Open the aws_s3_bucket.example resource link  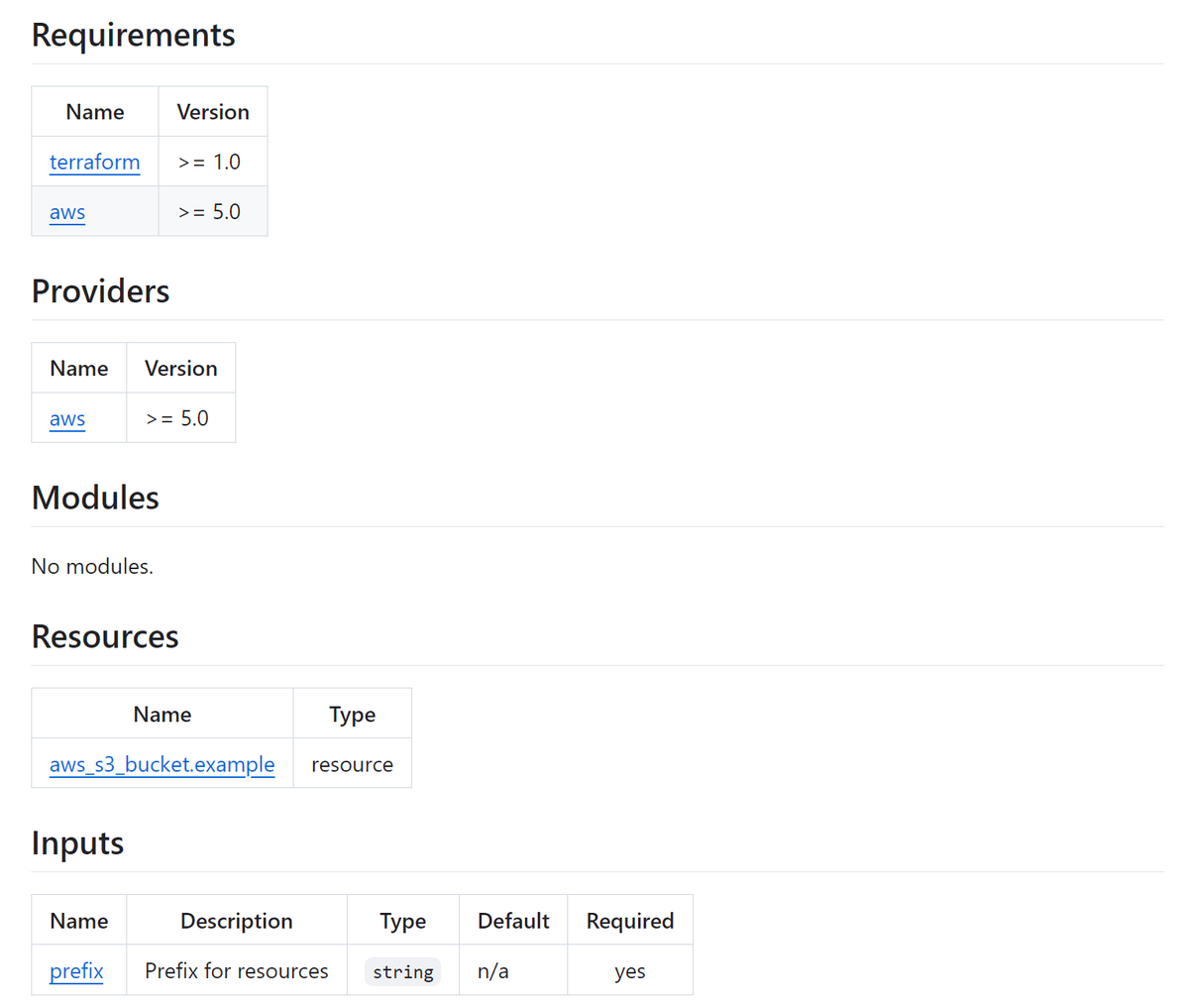click(x=162, y=764)
